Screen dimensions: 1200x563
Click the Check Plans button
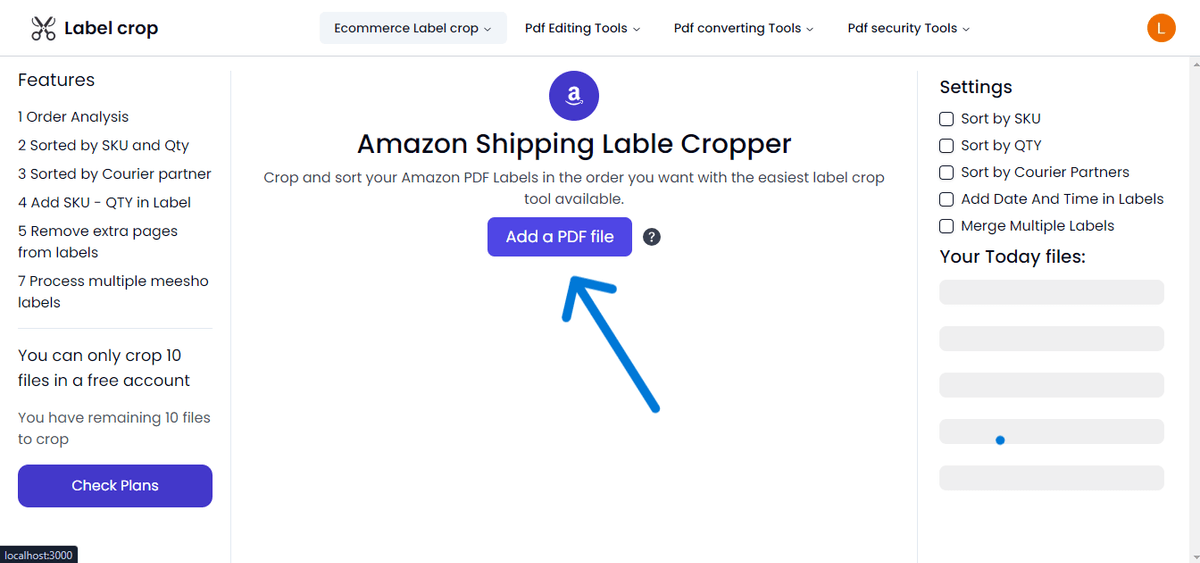click(115, 486)
